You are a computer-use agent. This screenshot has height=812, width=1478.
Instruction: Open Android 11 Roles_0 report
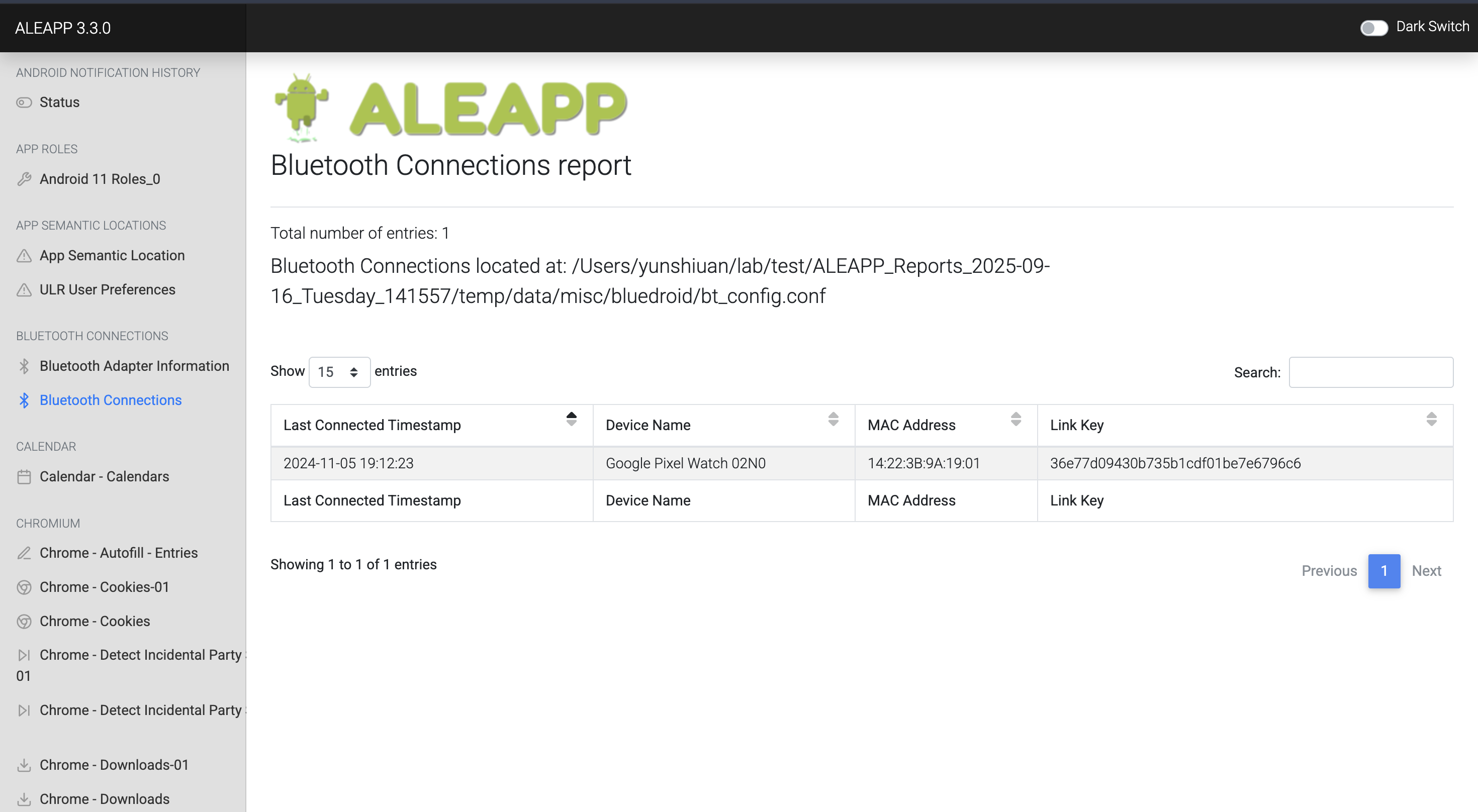[x=100, y=179]
